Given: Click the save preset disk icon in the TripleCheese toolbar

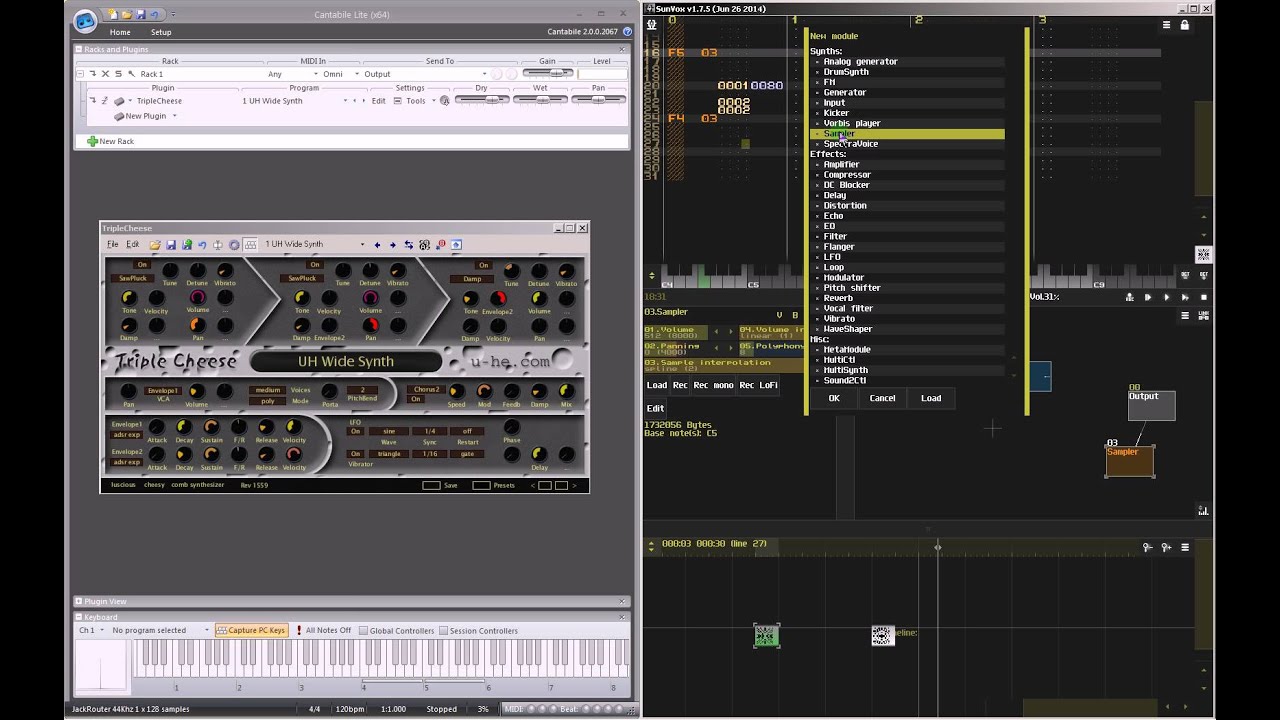Looking at the screenshot, I should pyautogui.click(x=171, y=244).
